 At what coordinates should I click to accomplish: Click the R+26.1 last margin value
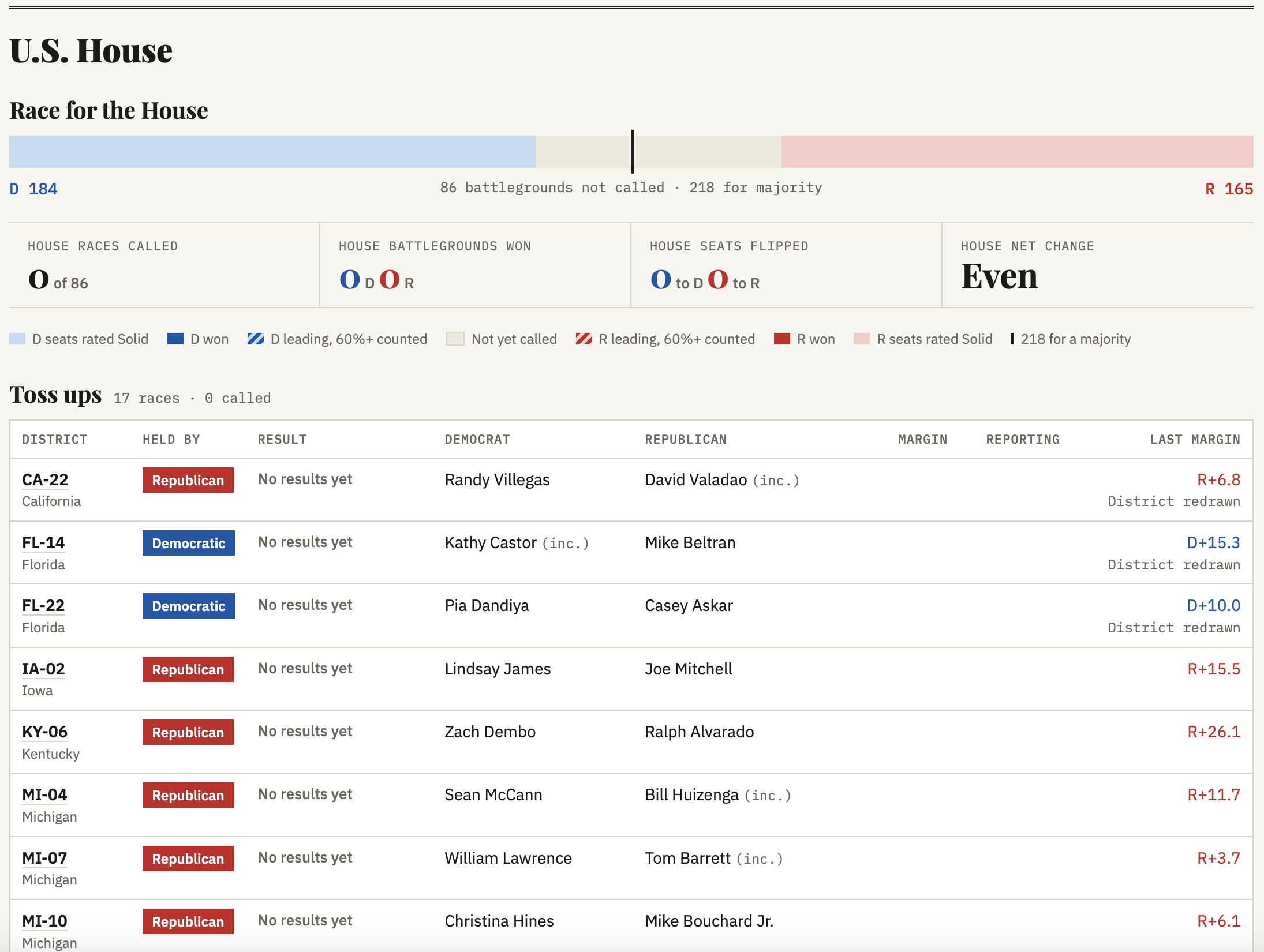pos(1214,732)
